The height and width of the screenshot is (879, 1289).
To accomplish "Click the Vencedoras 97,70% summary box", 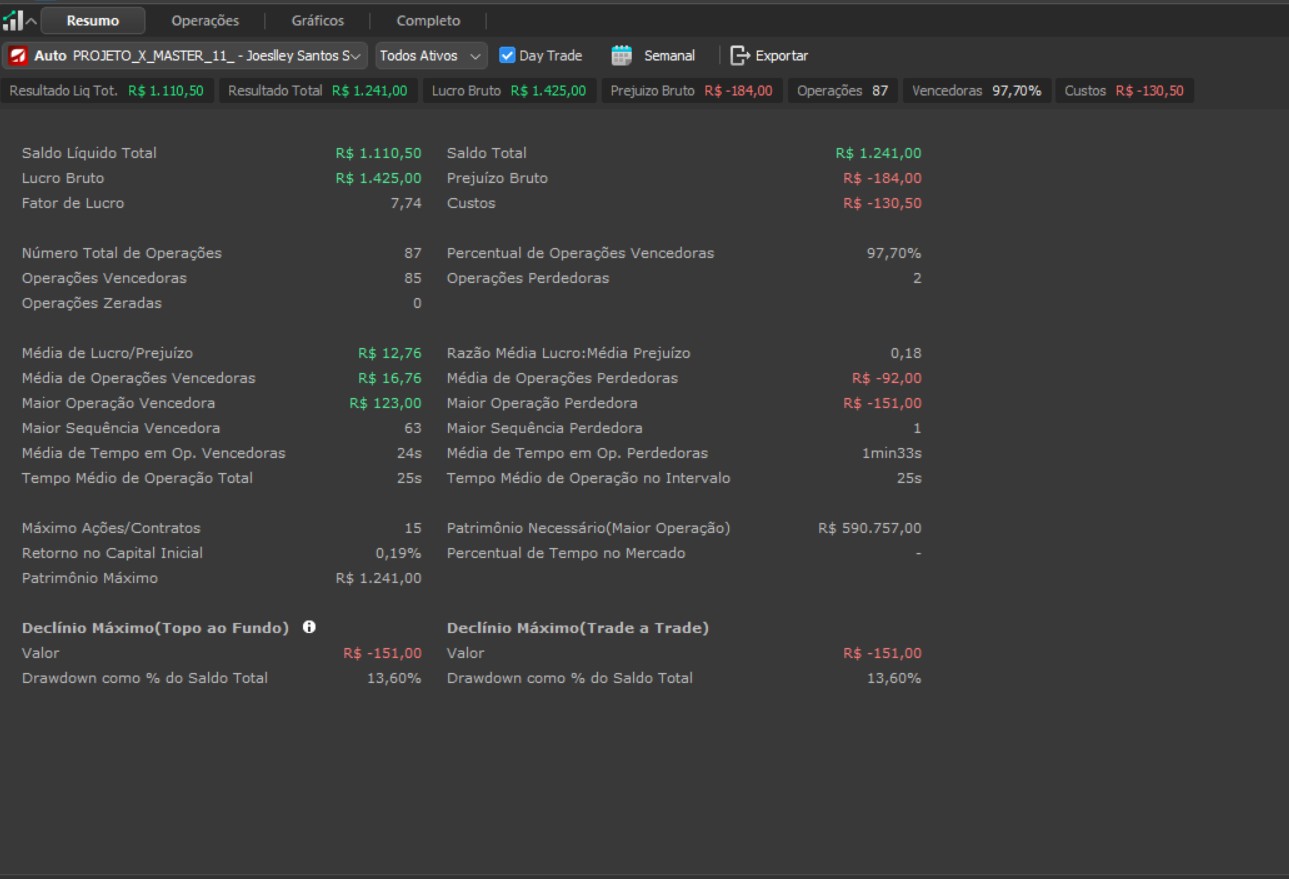I will pos(977,91).
